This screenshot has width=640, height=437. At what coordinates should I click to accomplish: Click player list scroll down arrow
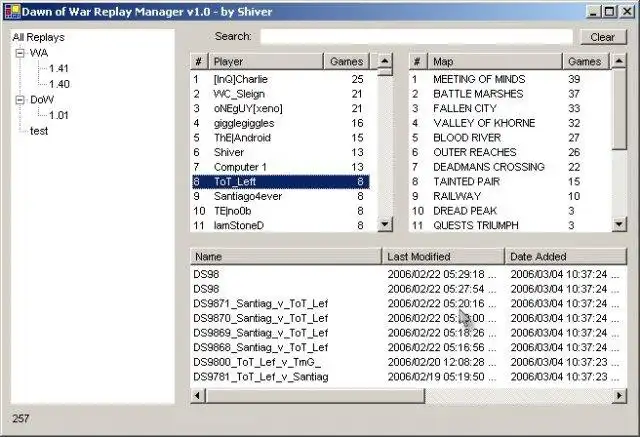tap(385, 224)
